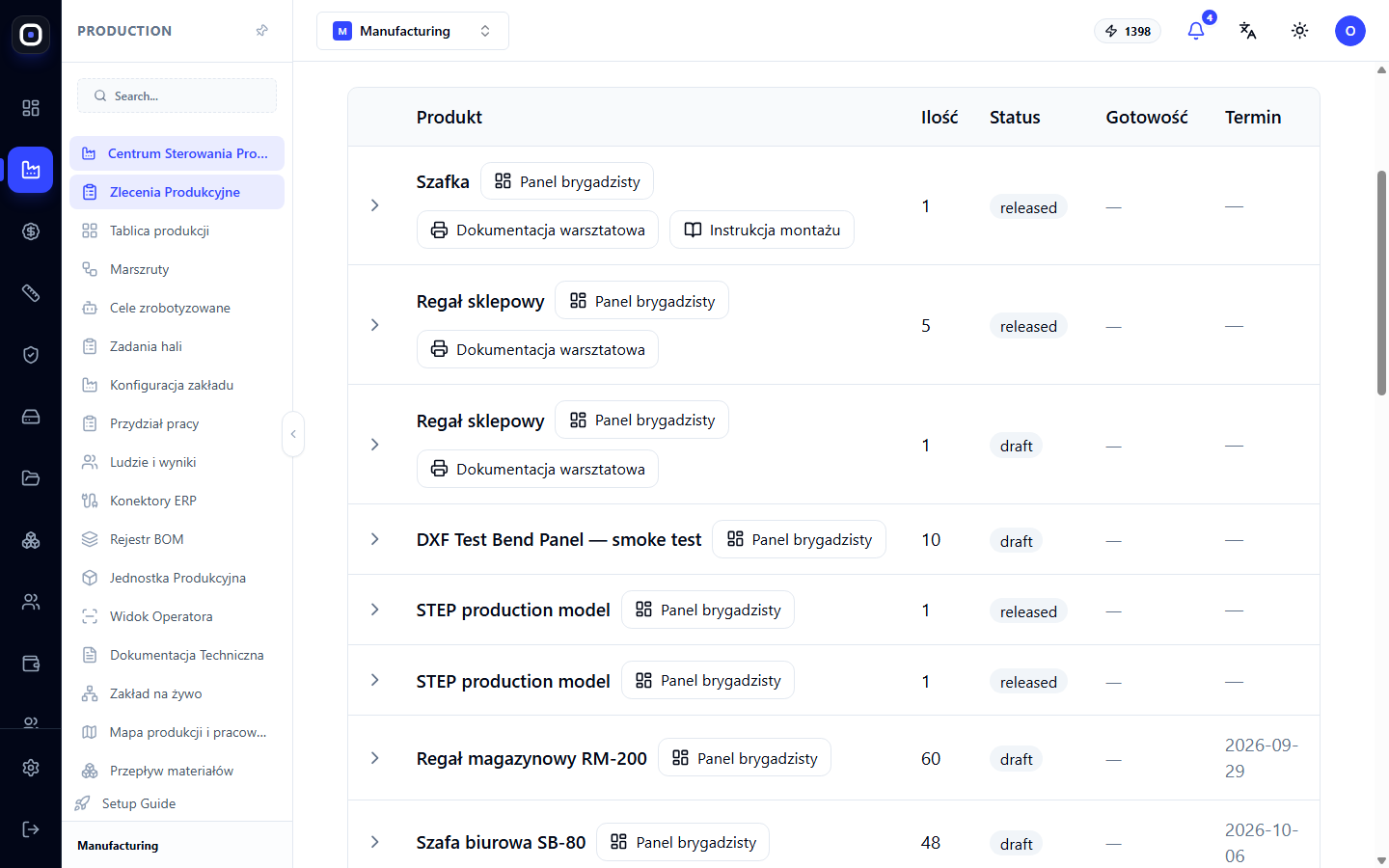Open the dollar finance icon in left rail

pyautogui.click(x=31, y=231)
